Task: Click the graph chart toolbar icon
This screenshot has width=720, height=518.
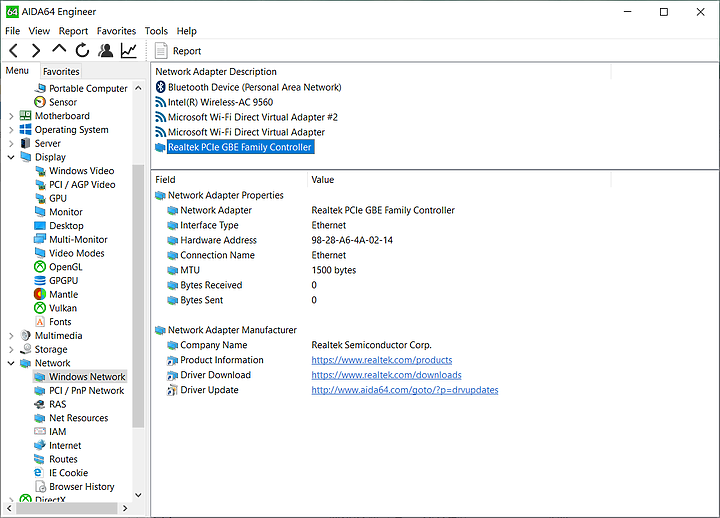Action: tap(129, 50)
